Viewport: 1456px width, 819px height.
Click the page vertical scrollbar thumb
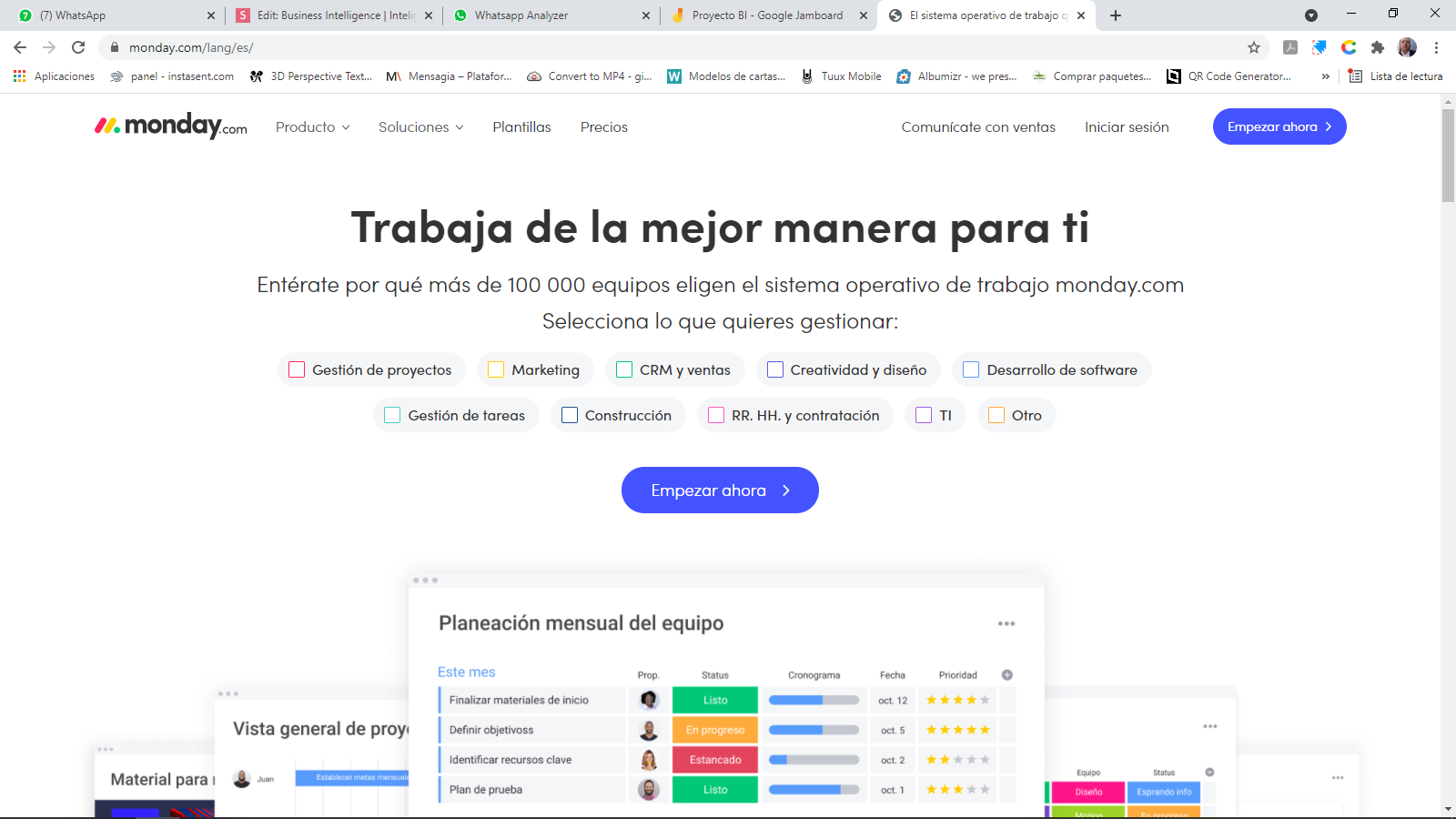[1448, 155]
